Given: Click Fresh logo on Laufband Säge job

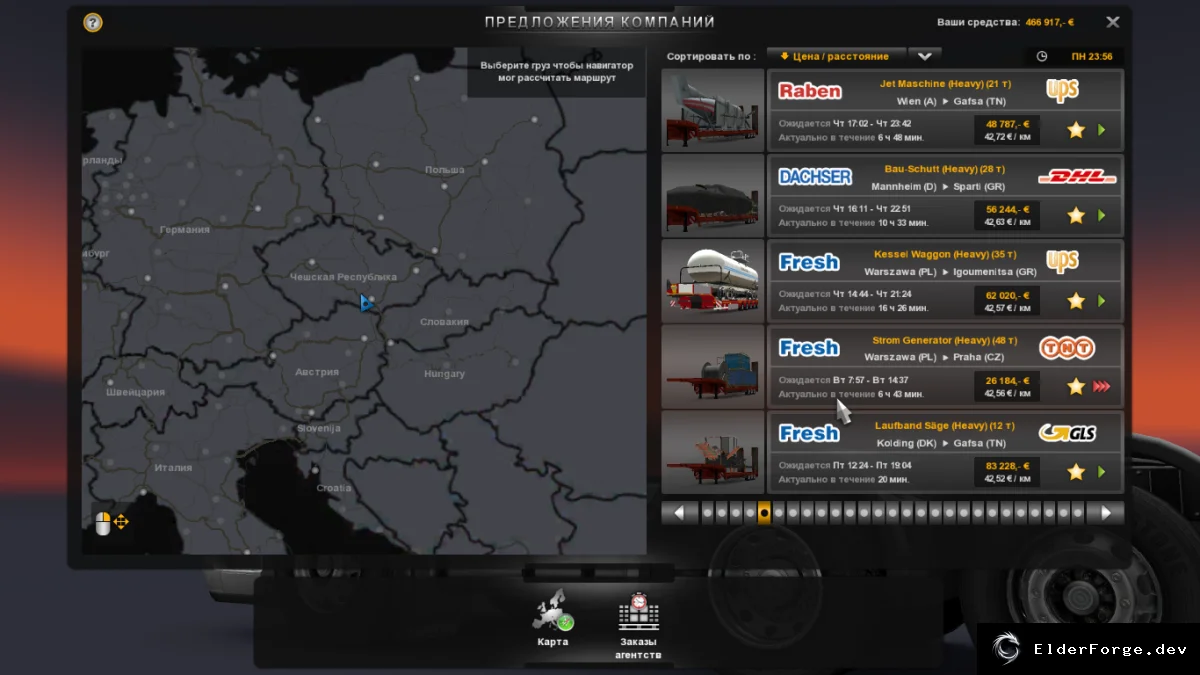Looking at the screenshot, I should (x=809, y=433).
